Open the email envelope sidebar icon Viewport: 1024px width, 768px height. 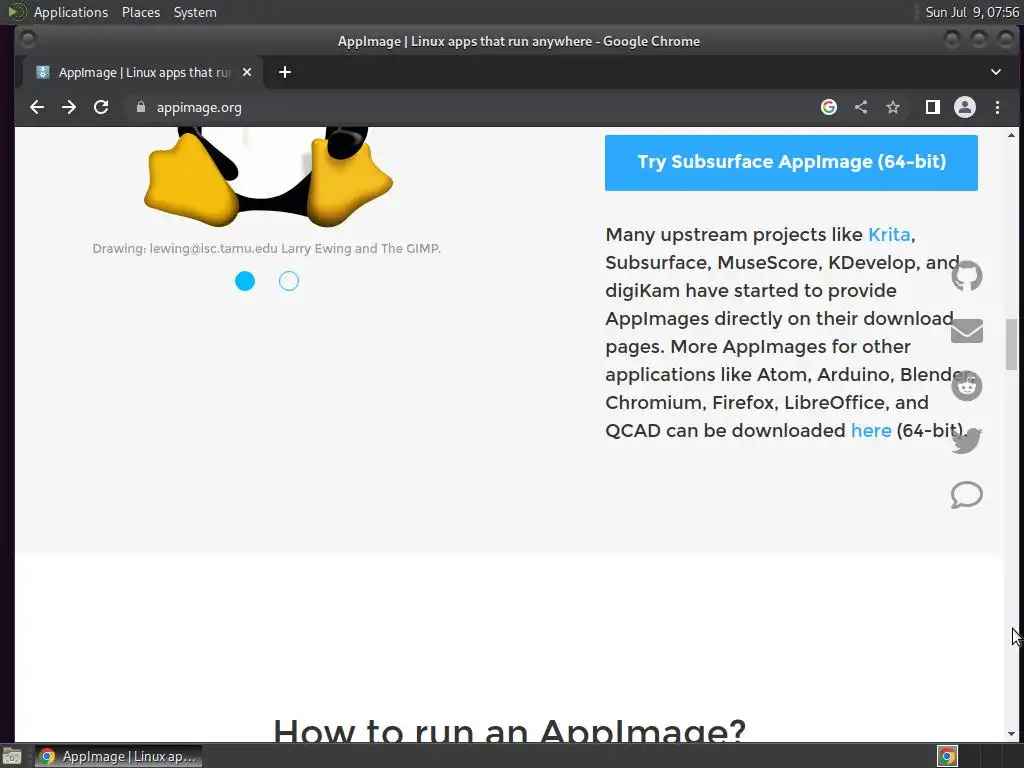point(967,331)
